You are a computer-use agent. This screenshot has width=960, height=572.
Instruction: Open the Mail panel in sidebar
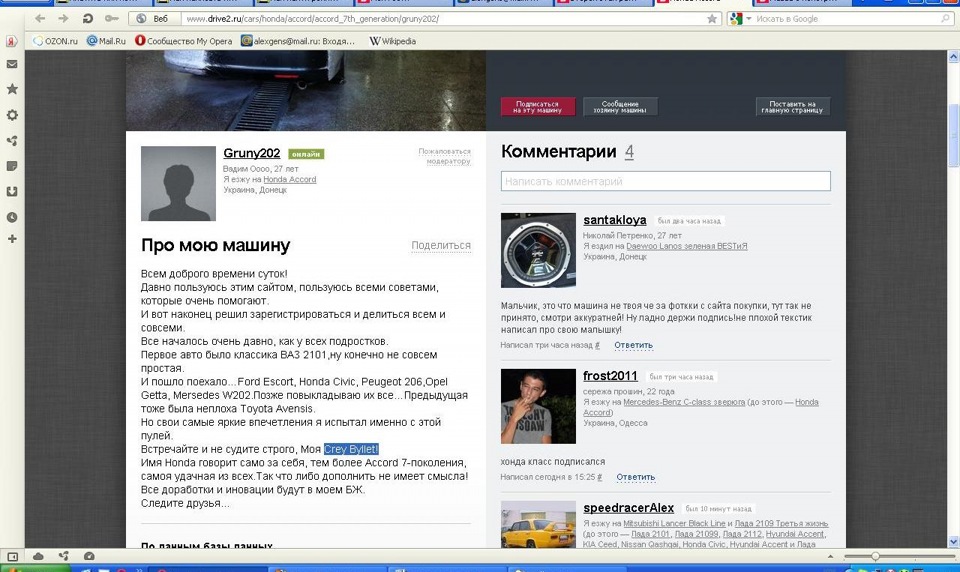click(x=12, y=64)
